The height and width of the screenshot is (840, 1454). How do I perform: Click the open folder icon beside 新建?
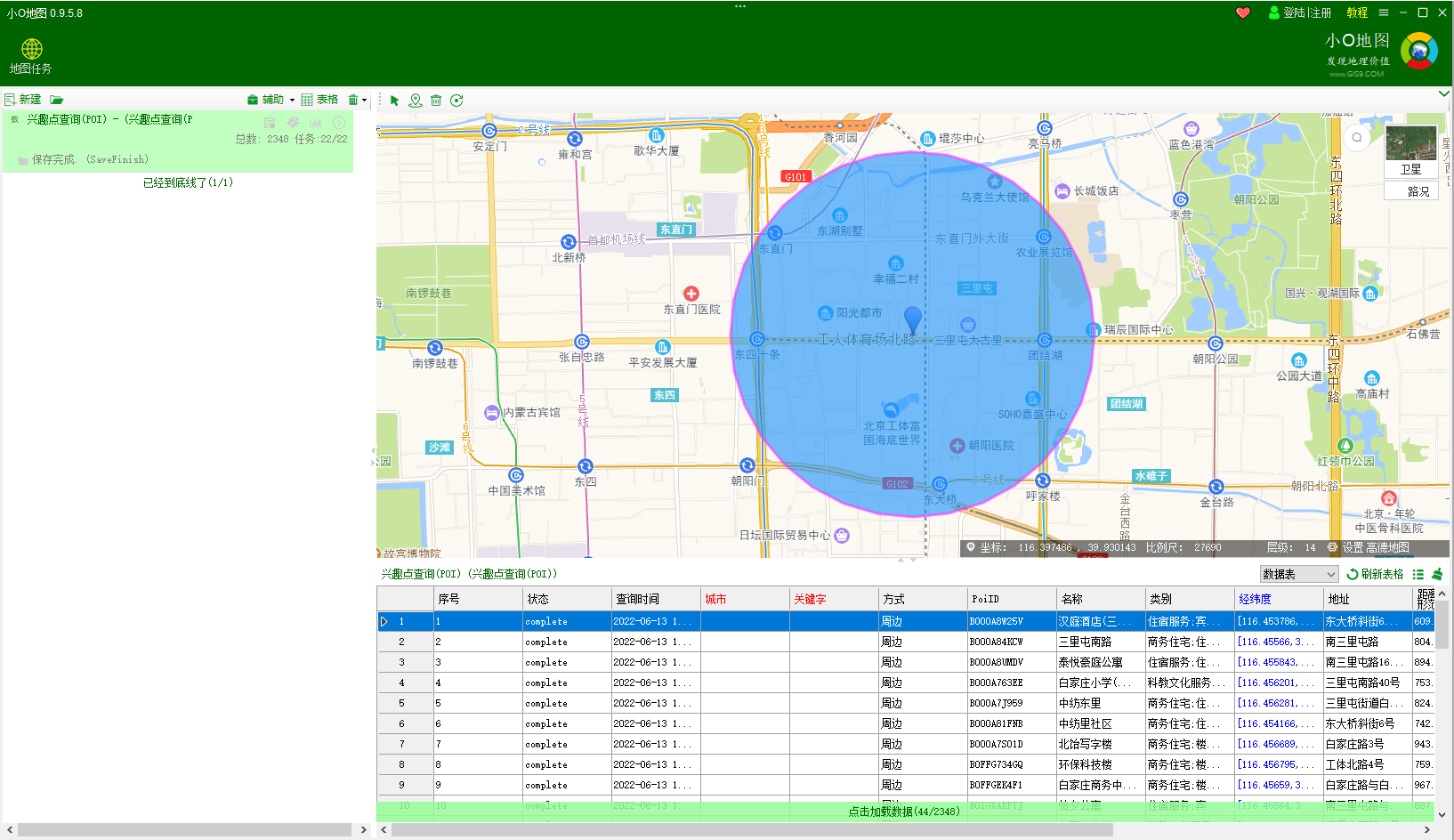(57, 100)
